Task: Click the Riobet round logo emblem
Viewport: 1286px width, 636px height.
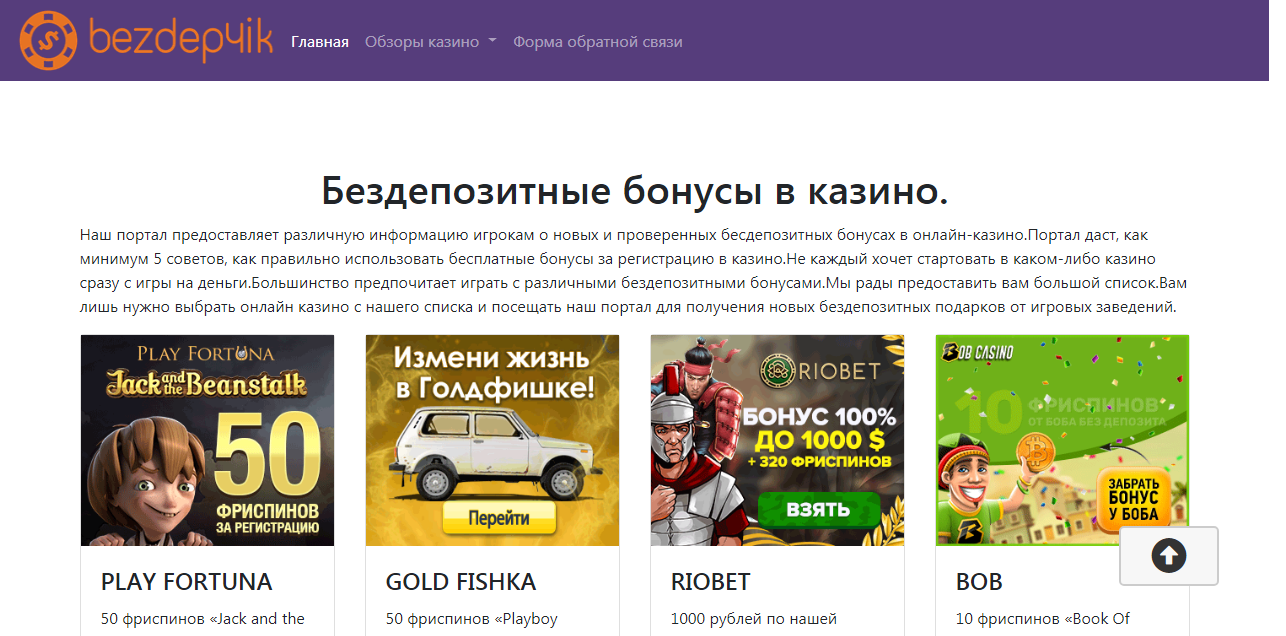Action: pyautogui.click(x=776, y=371)
